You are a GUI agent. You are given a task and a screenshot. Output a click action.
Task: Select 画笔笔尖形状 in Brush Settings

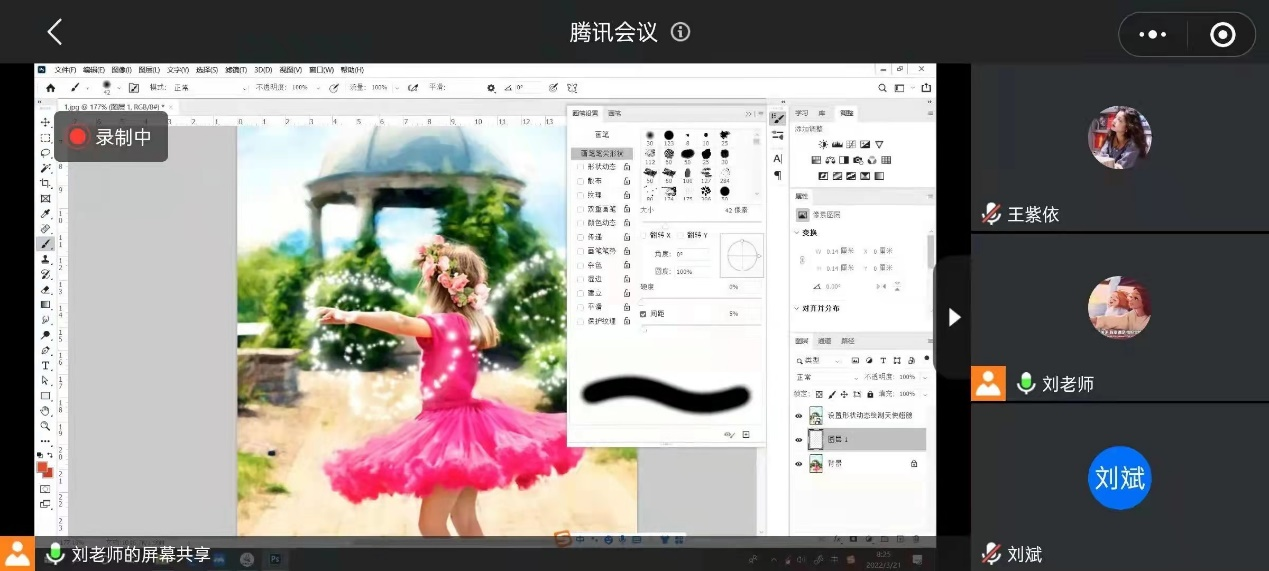point(602,153)
